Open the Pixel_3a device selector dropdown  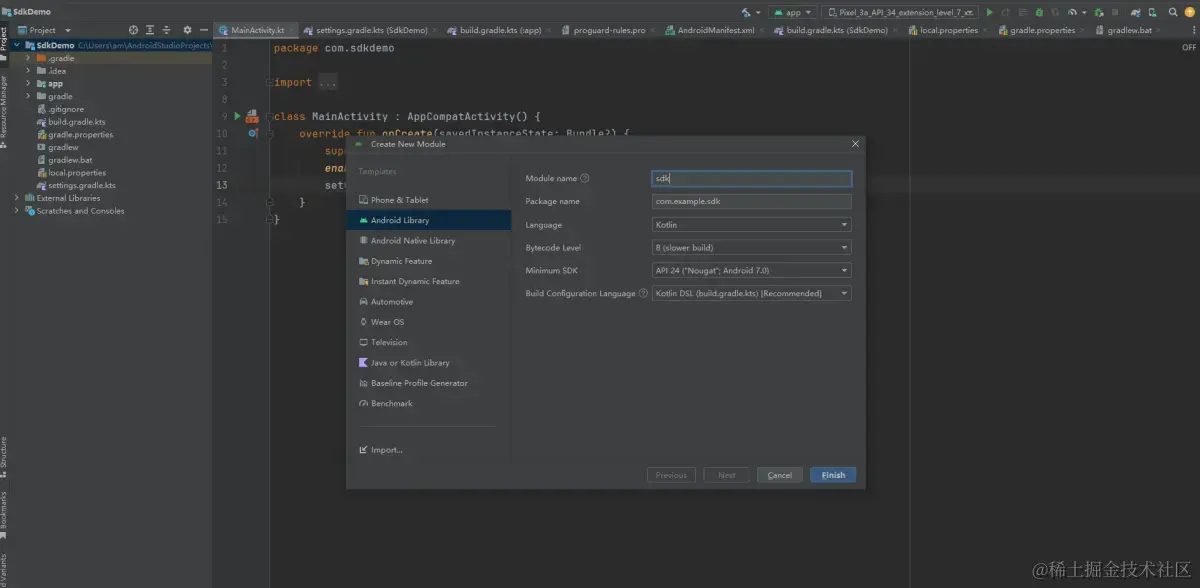[x=899, y=12]
